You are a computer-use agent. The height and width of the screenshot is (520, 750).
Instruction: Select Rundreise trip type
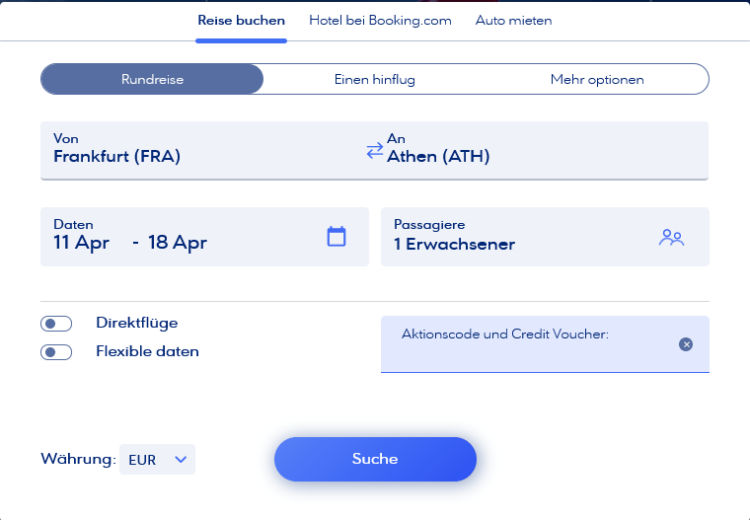tap(152, 79)
